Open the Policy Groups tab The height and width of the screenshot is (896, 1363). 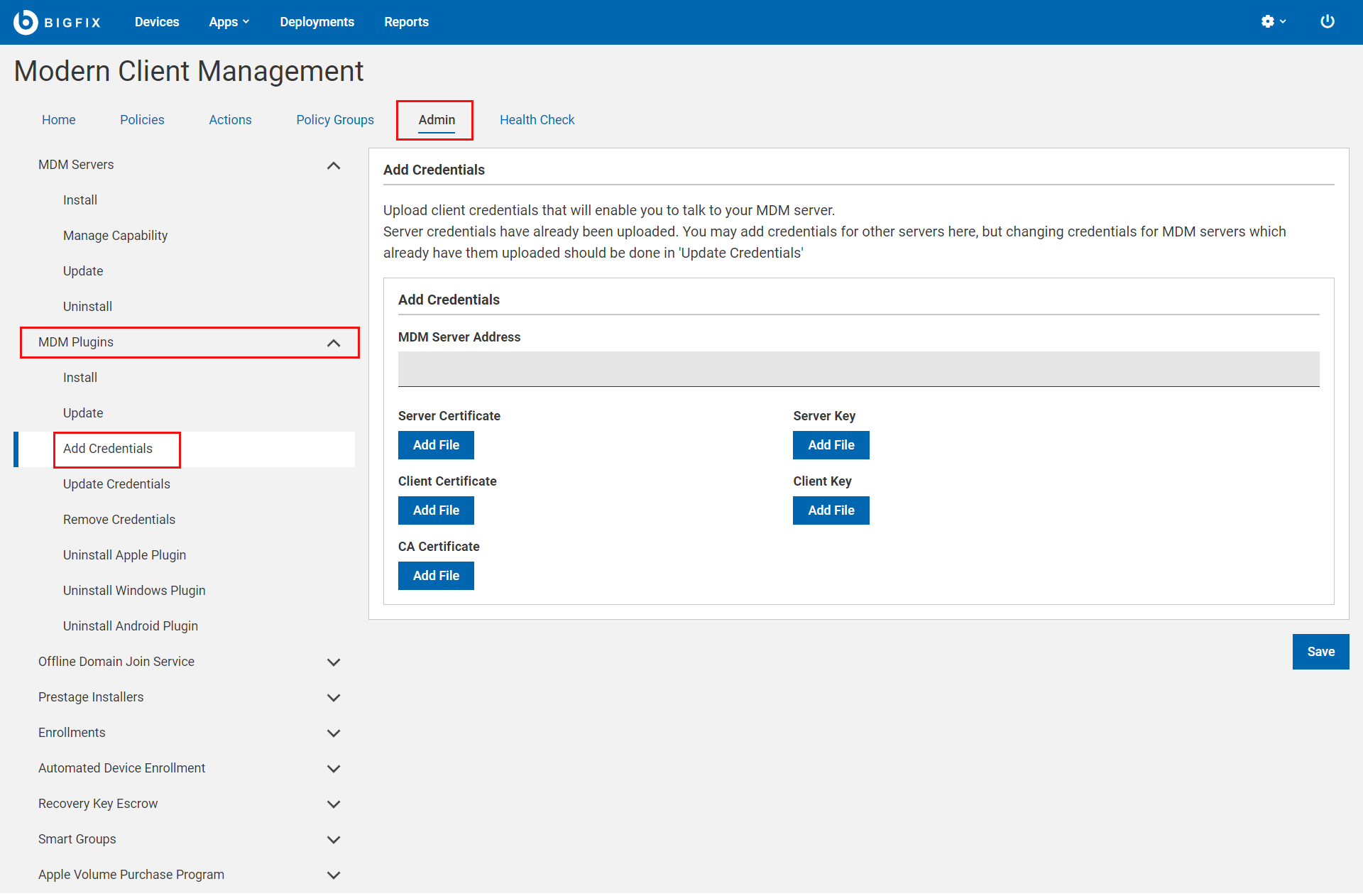click(x=335, y=120)
